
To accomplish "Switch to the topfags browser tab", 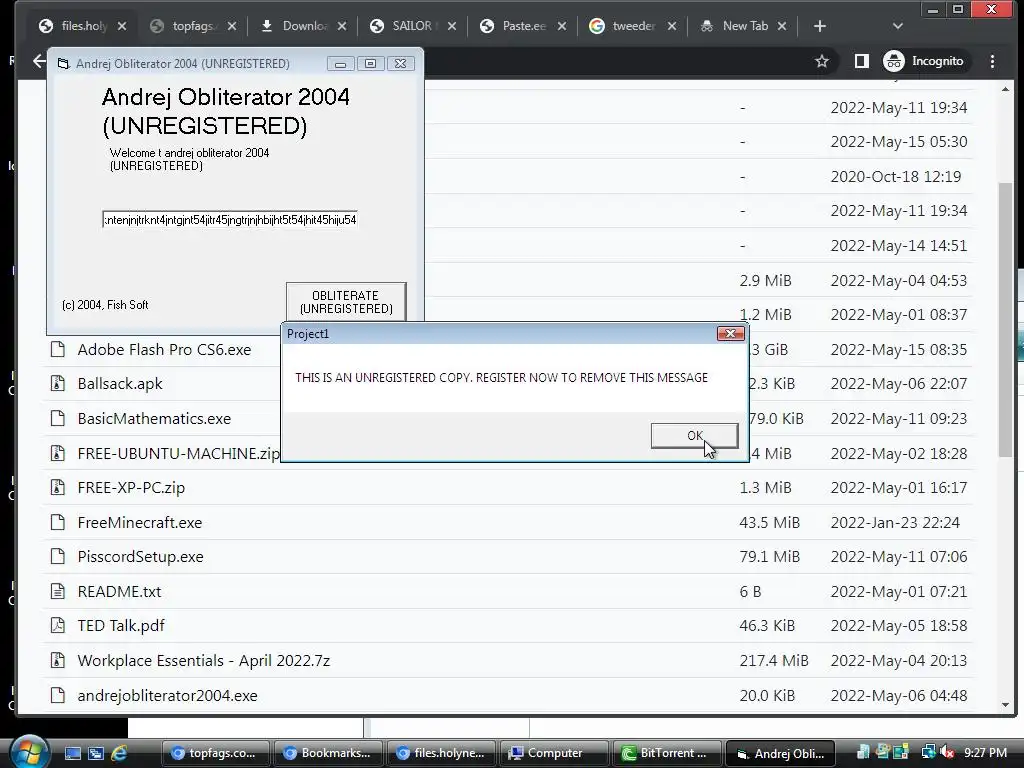I will point(192,26).
